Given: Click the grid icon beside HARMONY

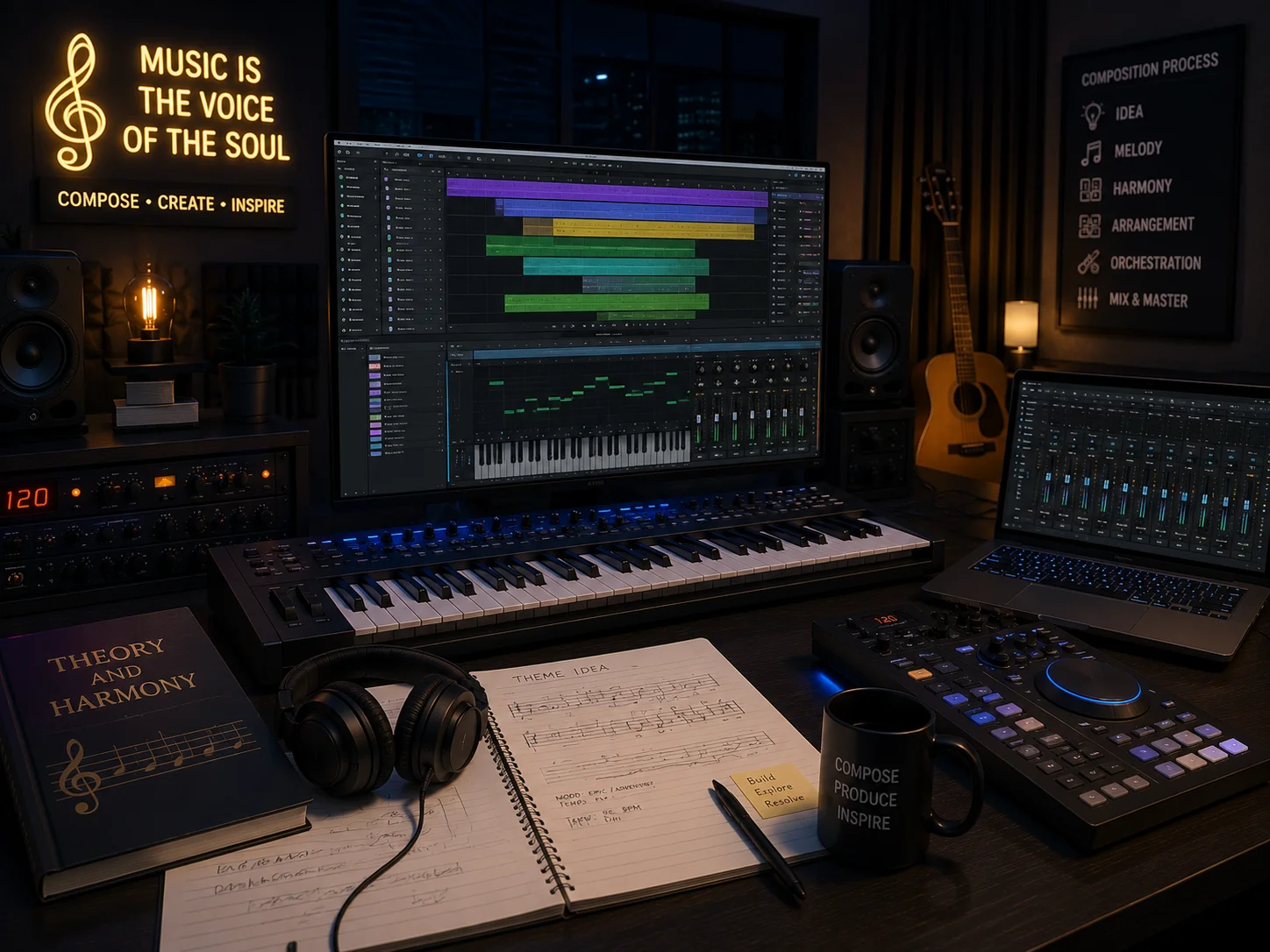Looking at the screenshot, I should pos(1090,189).
